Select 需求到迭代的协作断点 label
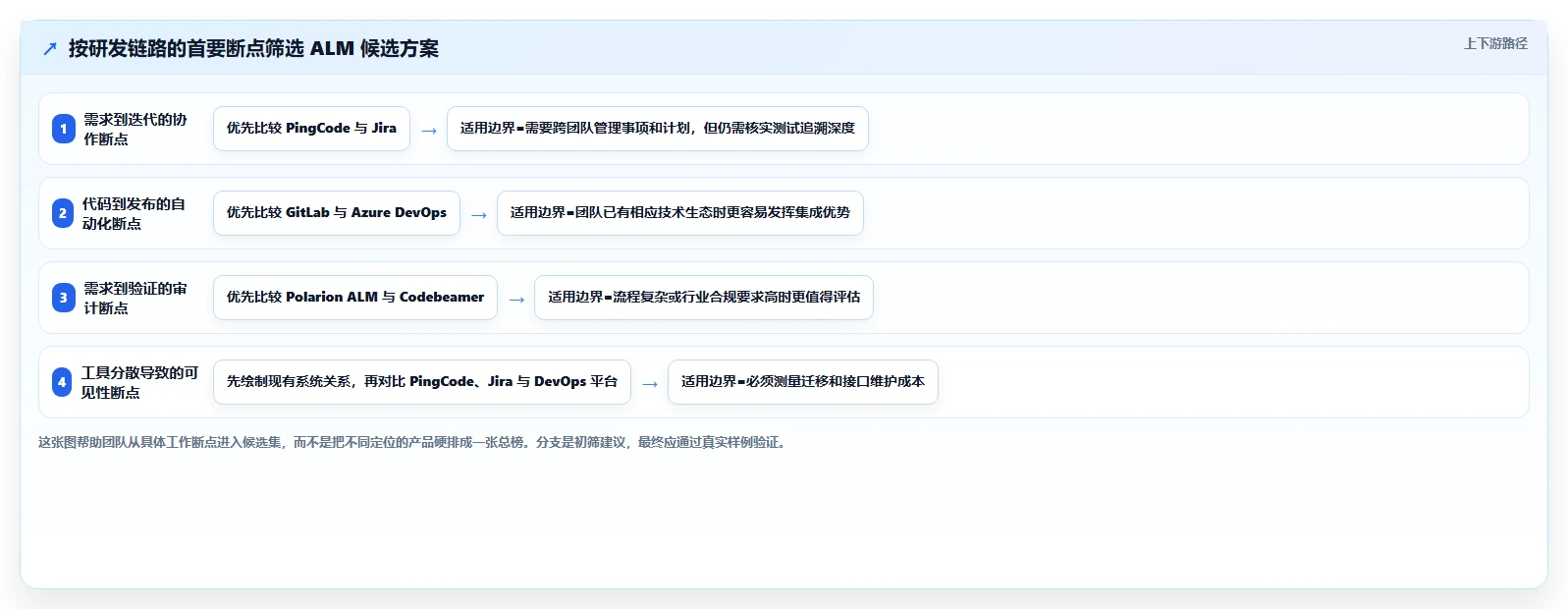The height and width of the screenshot is (609, 1568). (135, 129)
